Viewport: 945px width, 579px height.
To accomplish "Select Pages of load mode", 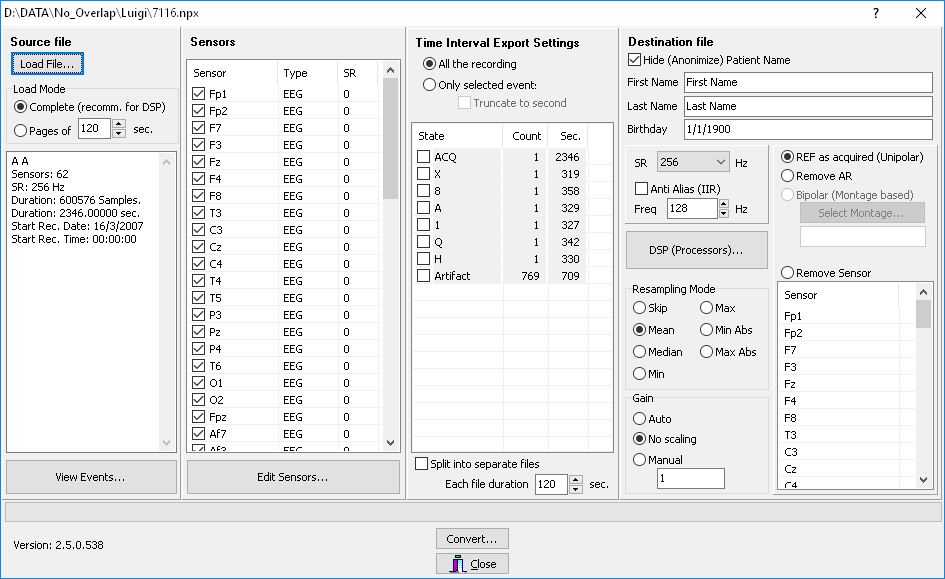I will [21, 130].
